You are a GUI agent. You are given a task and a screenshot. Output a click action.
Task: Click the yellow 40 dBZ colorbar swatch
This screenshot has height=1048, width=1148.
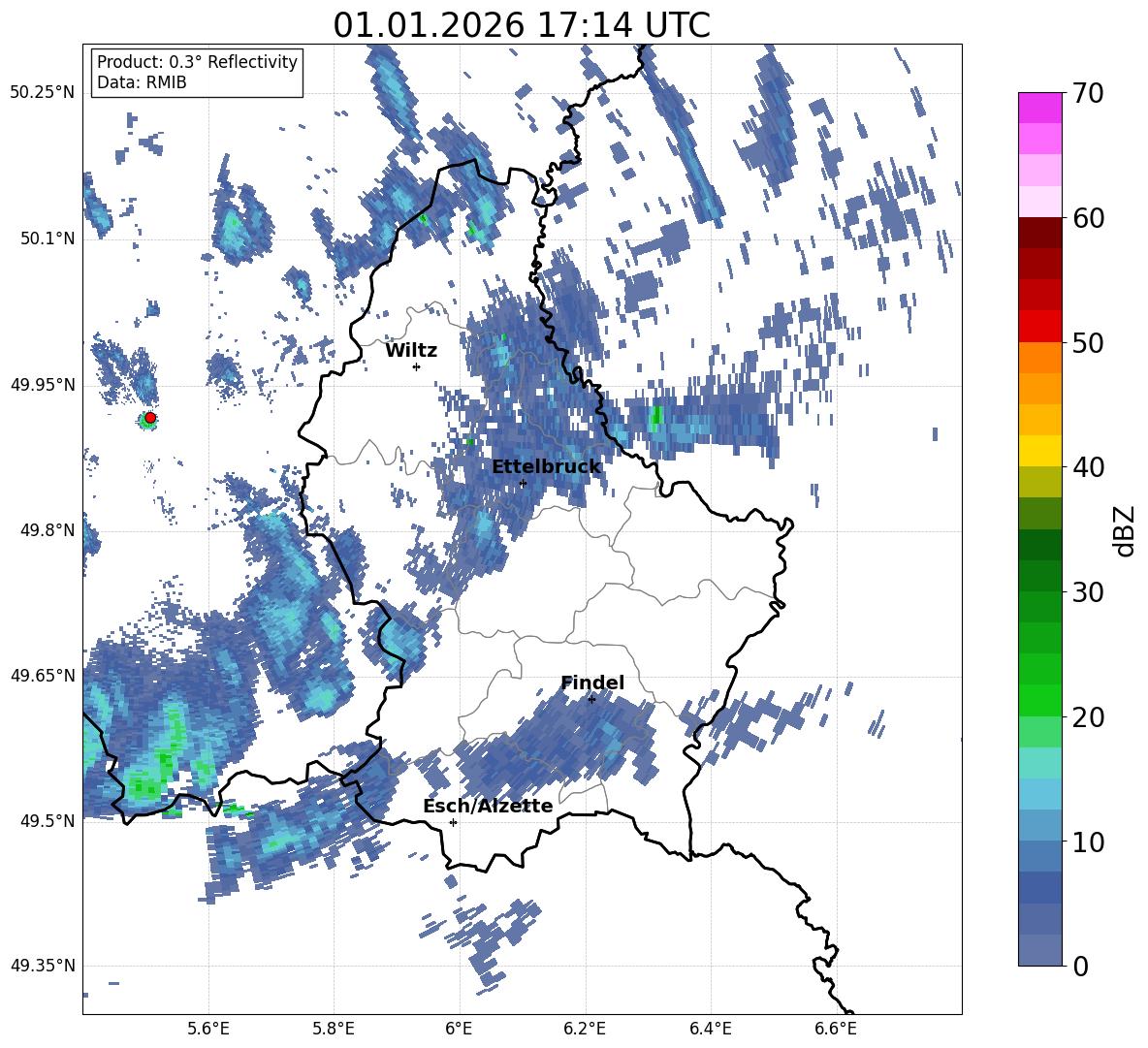point(1039,451)
